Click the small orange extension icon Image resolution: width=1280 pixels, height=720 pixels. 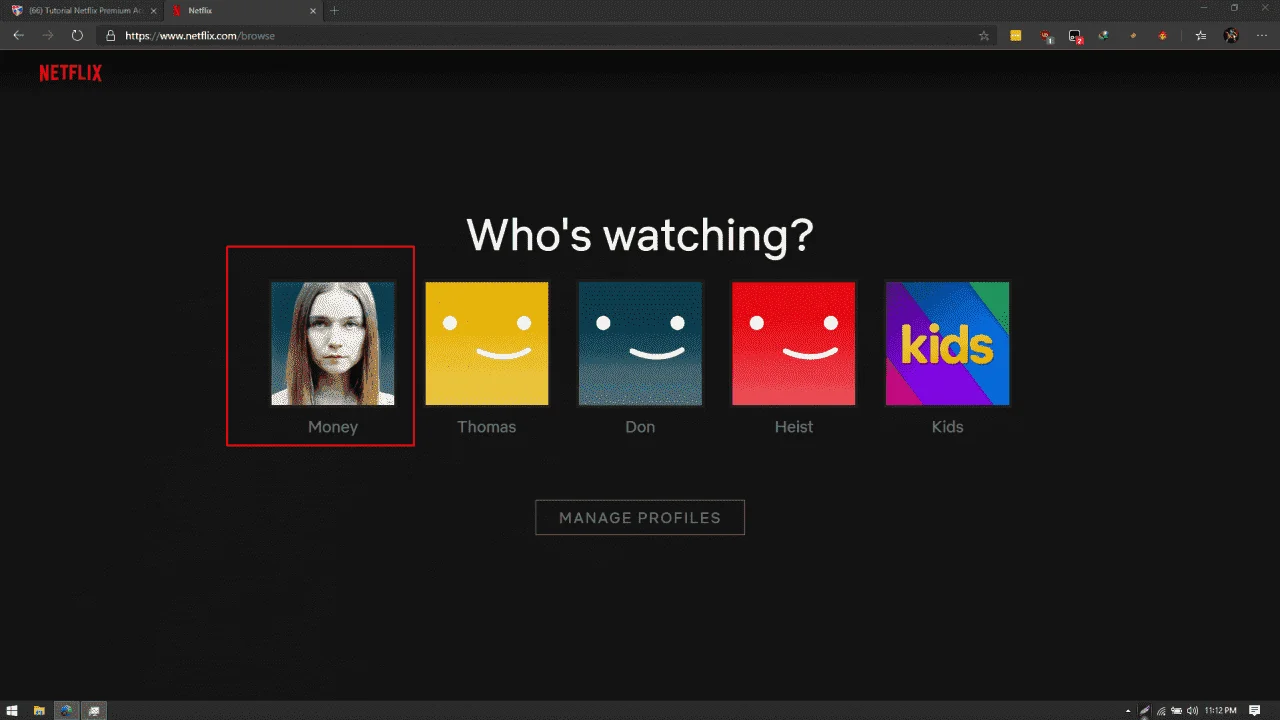pos(1133,35)
